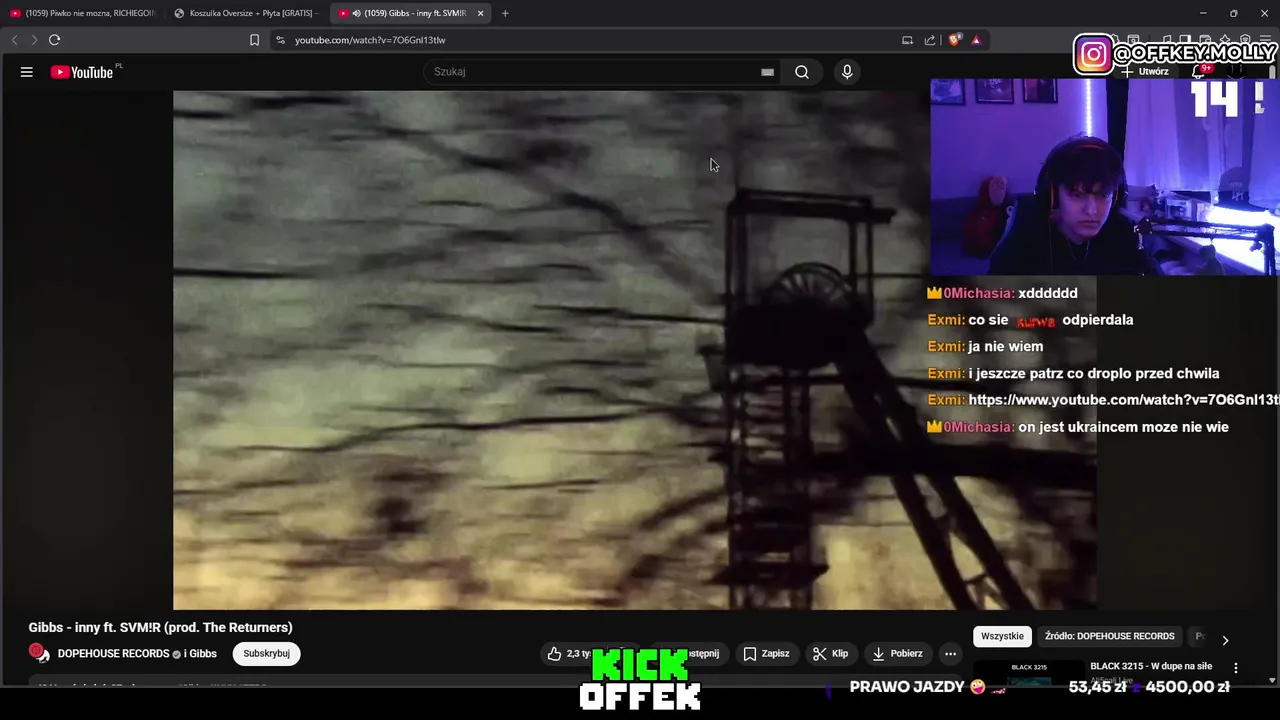Save the video with Zapisz button
This screenshot has height=720, width=1280.
click(x=766, y=654)
